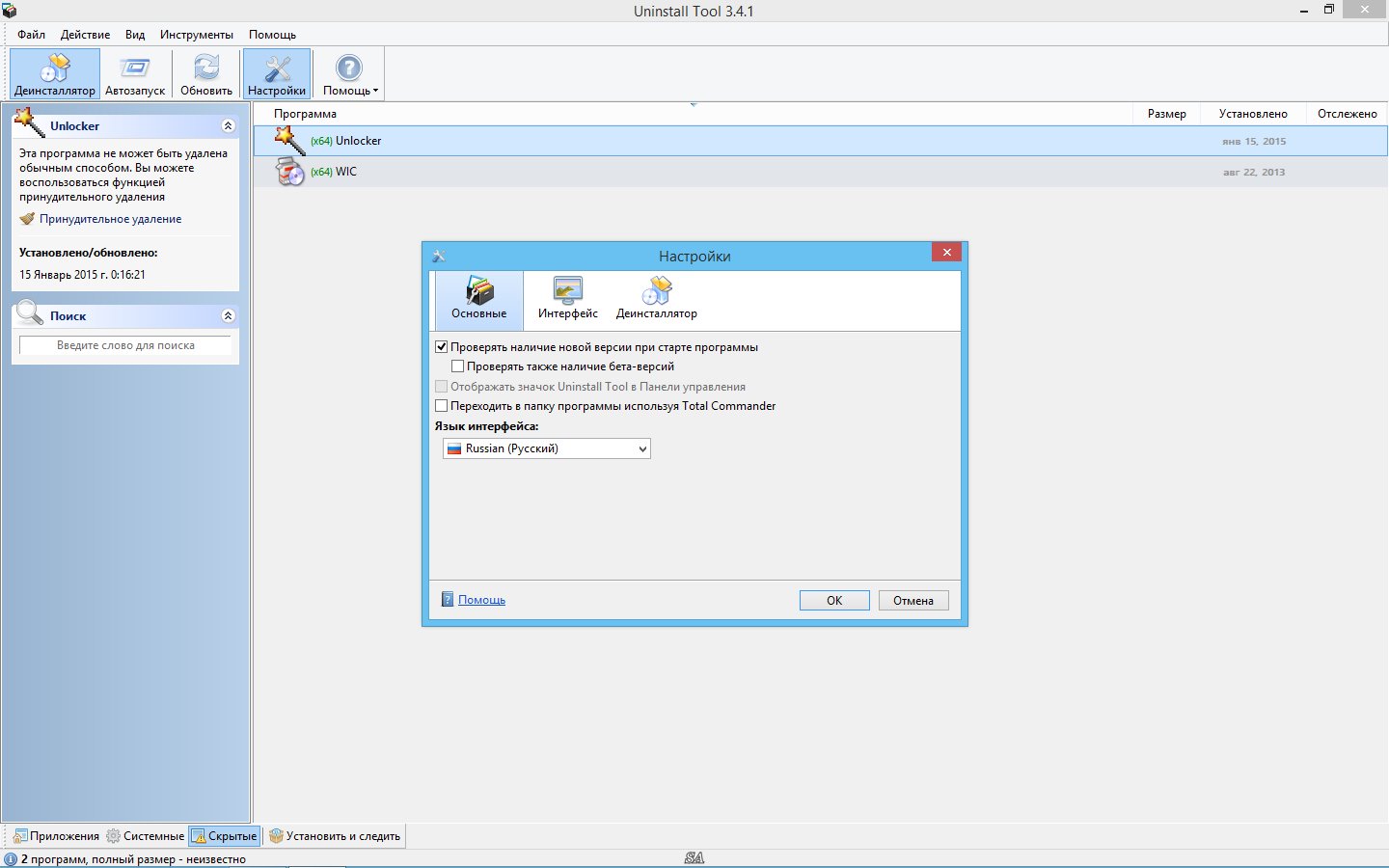
Task: Restore down the main window
Action: (x=1329, y=10)
